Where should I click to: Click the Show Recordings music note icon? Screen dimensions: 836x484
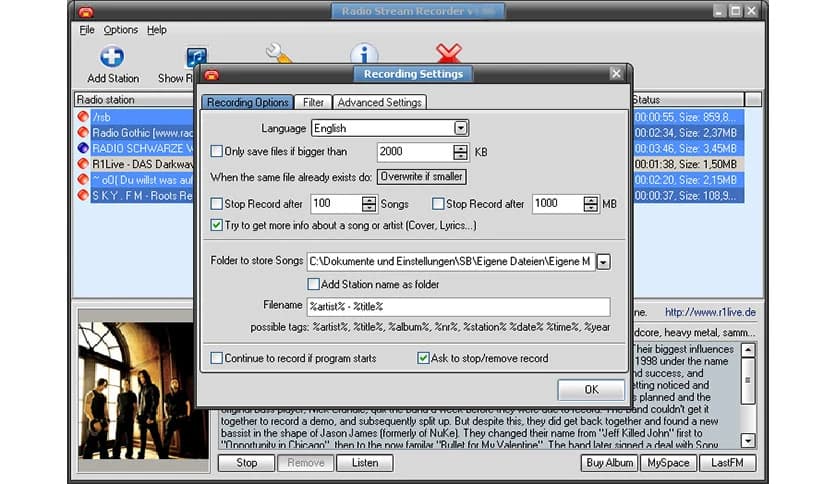(196, 57)
